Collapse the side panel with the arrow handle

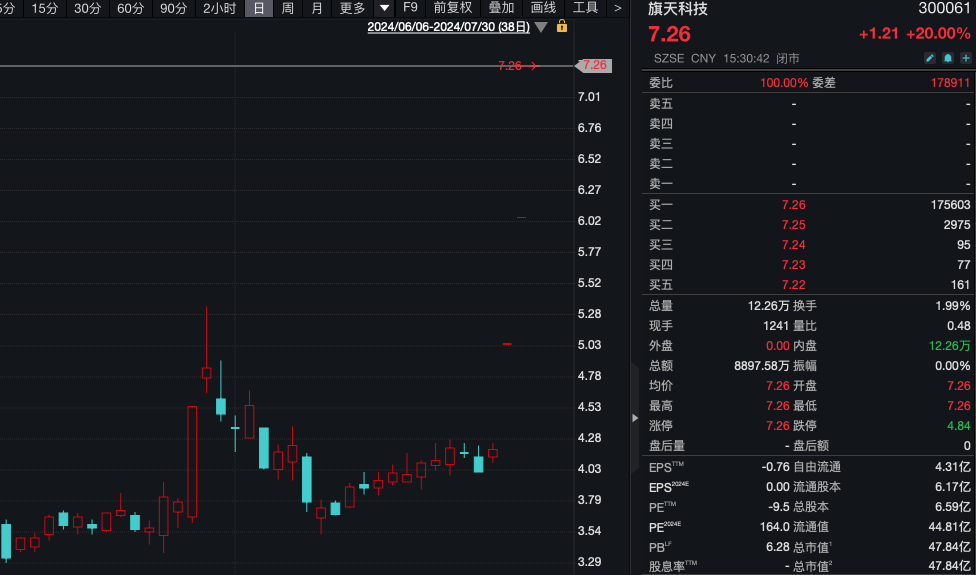tap(634, 417)
